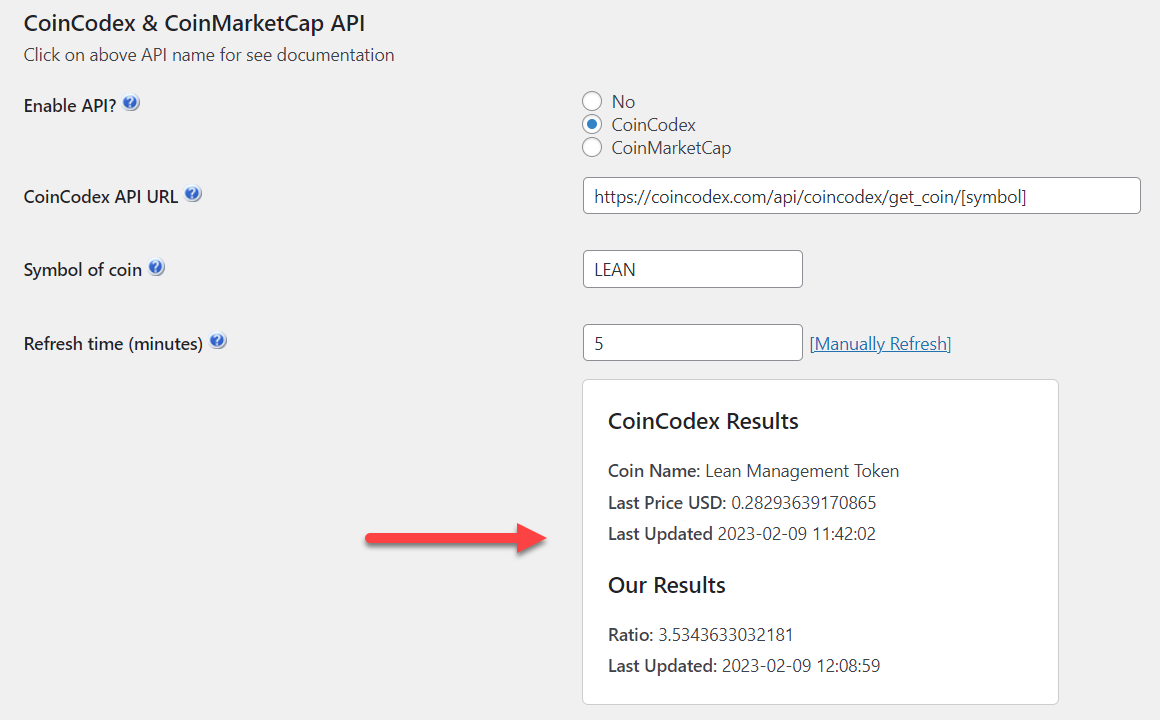The image size is (1160, 720).
Task: Click the CoinCodex API URL label
Action: (x=101, y=197)
